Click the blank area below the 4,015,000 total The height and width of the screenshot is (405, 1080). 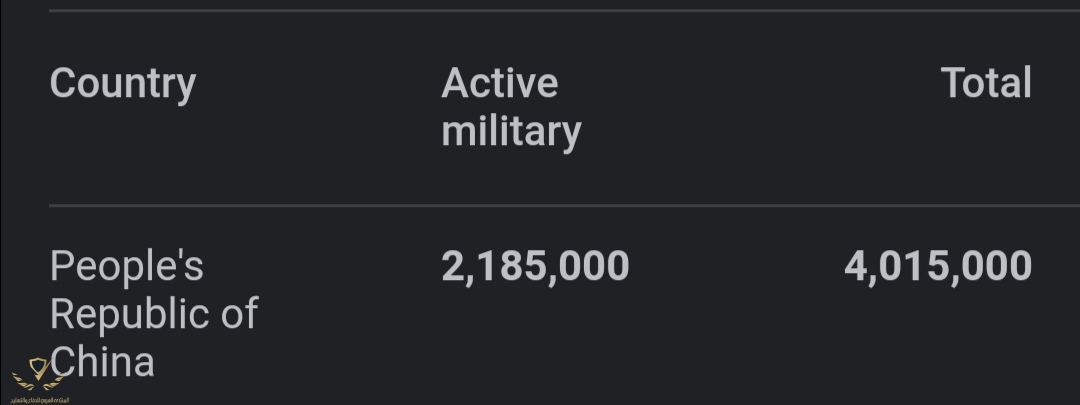point(937,340)
